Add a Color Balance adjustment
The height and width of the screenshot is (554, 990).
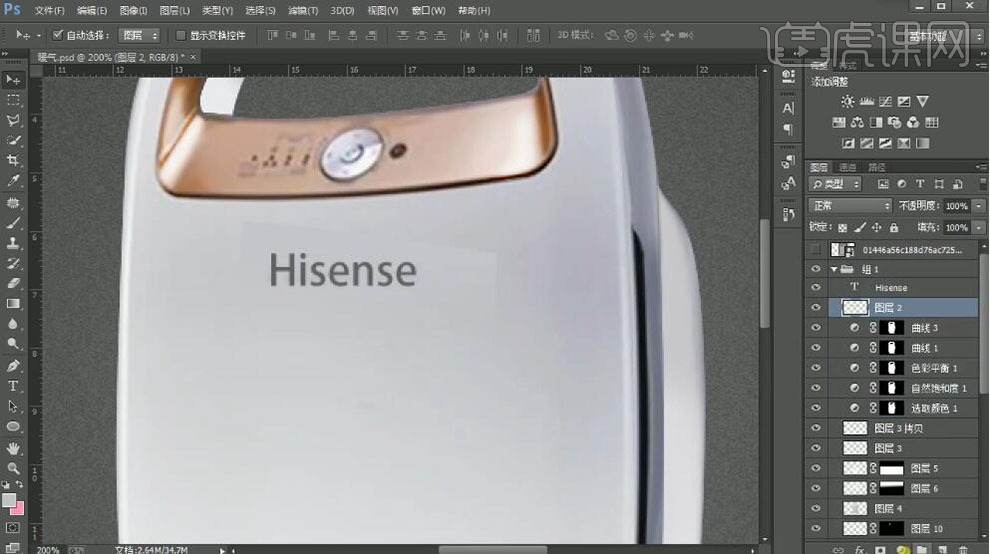pyautogui.click(x=857, y=123)
